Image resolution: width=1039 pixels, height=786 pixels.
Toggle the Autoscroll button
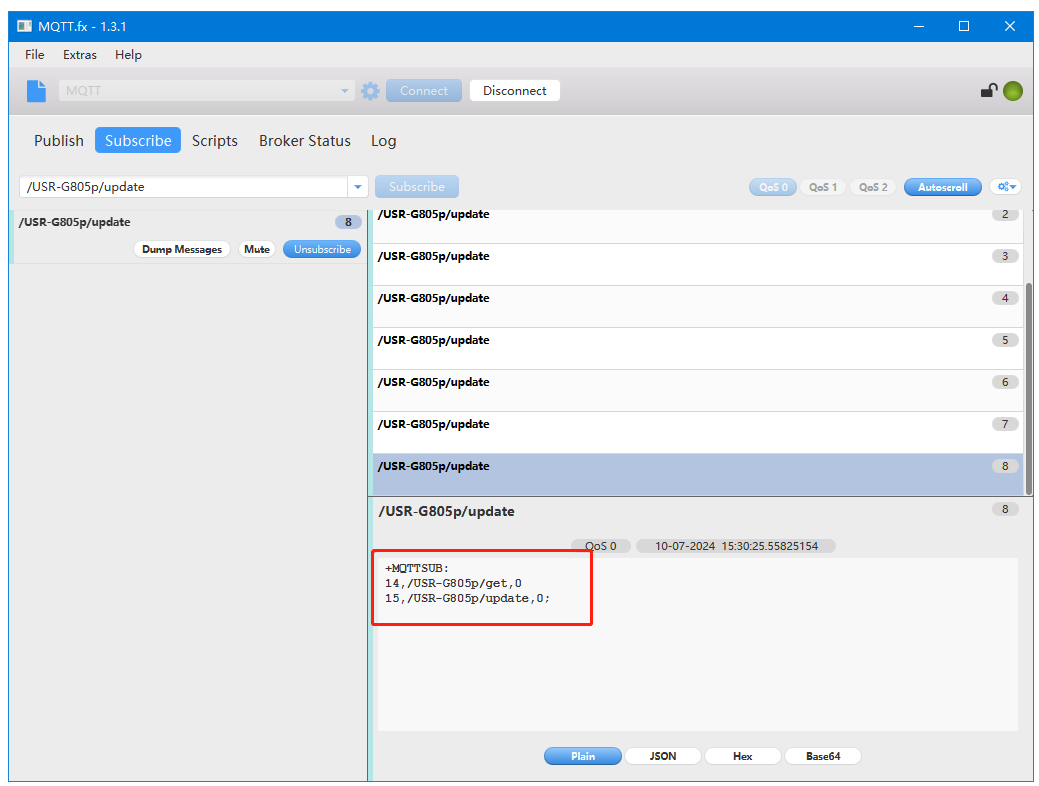[x=942, y=187]
